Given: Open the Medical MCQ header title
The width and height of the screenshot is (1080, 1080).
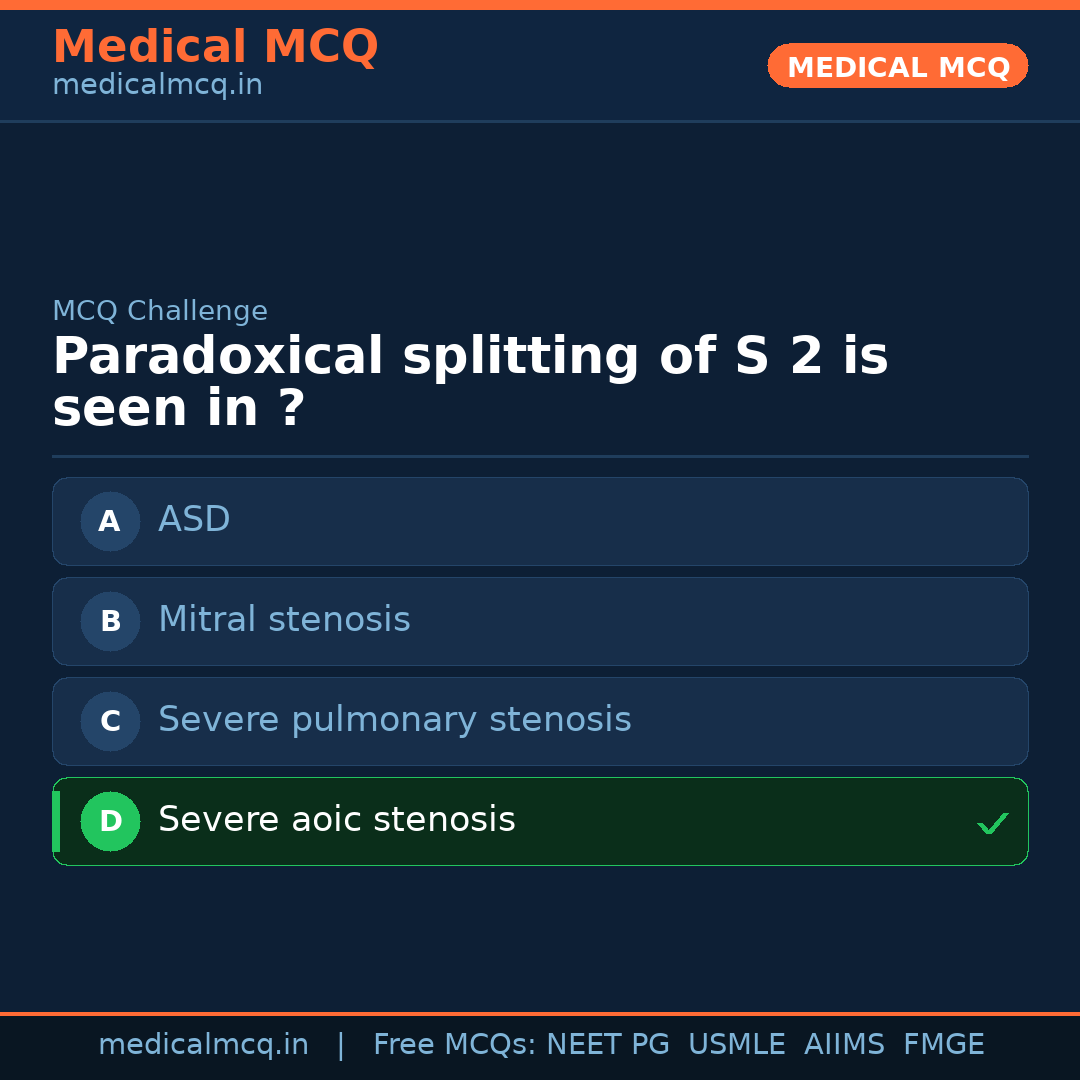Looking at the screenshot, I should click(x=215, y=47).
